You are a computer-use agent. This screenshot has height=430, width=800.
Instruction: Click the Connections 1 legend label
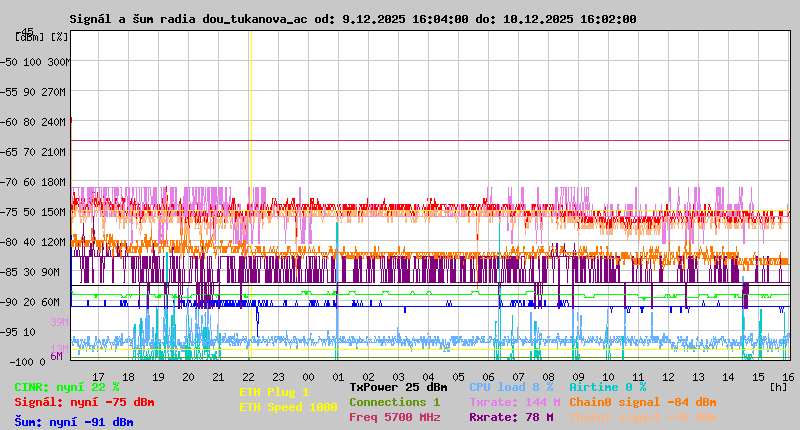click(394, 402)
